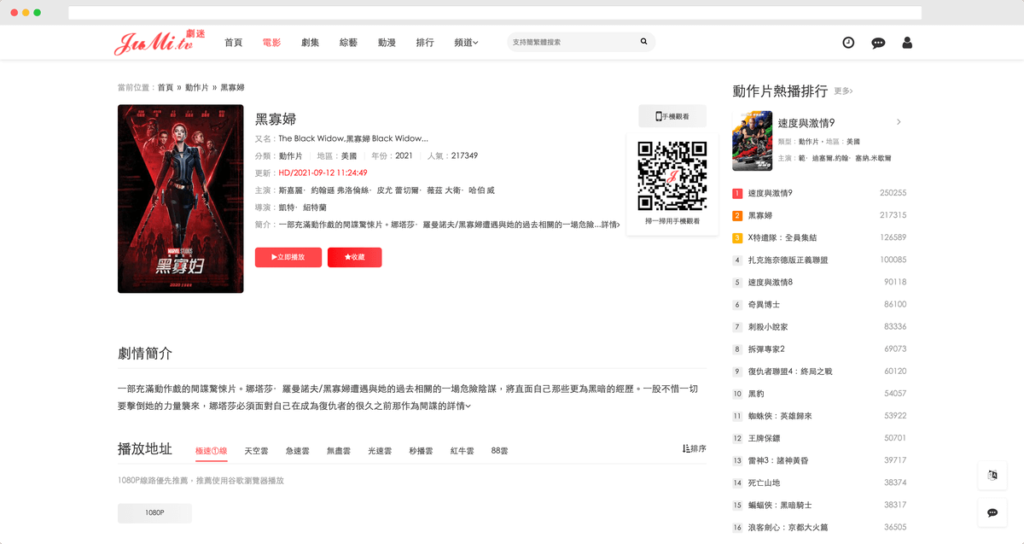Click breadcrumb link 首頁

[x=165, y=88]
